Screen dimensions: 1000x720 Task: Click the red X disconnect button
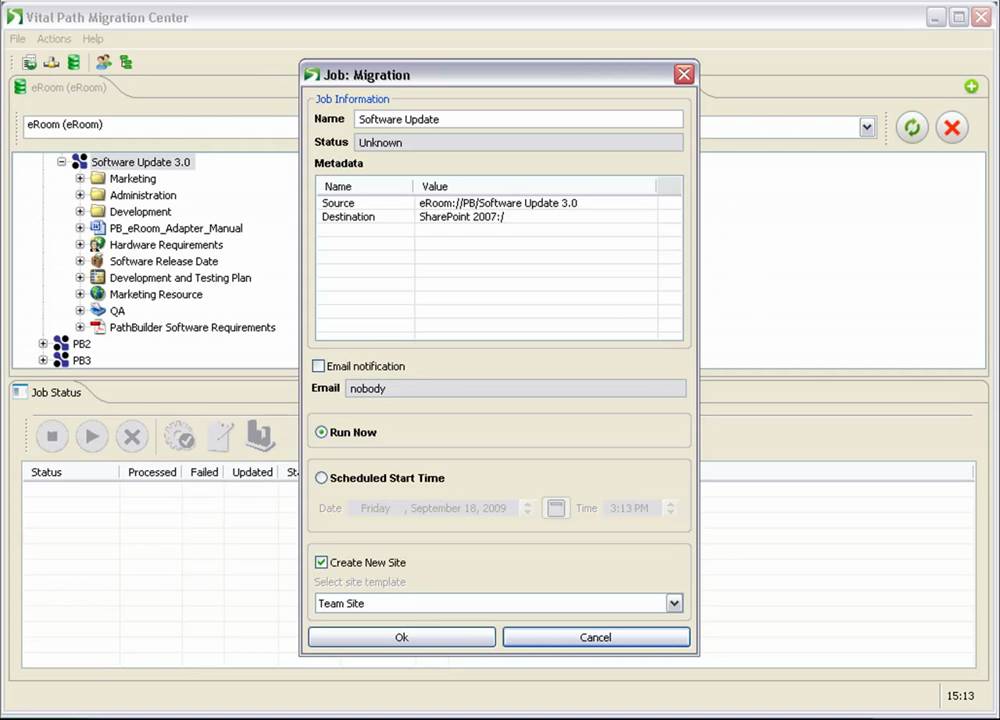[x=952, y=128]
